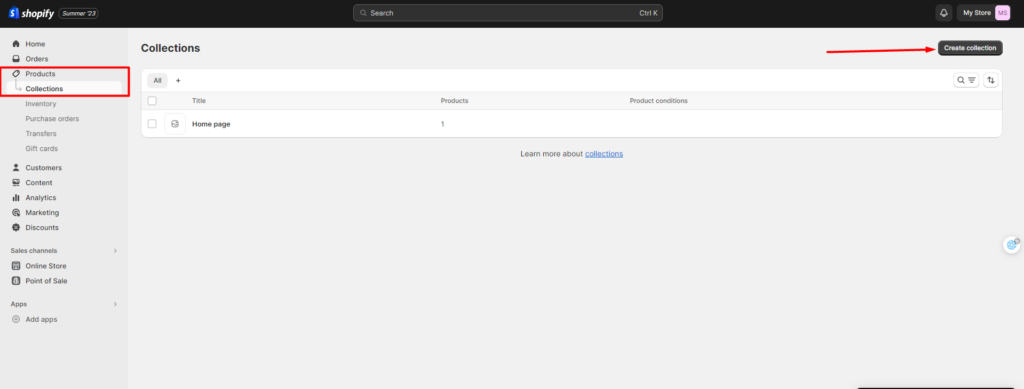Add a new view with plus tab
Viewport: 1024px width, 389px height.
tap(178, 80)
